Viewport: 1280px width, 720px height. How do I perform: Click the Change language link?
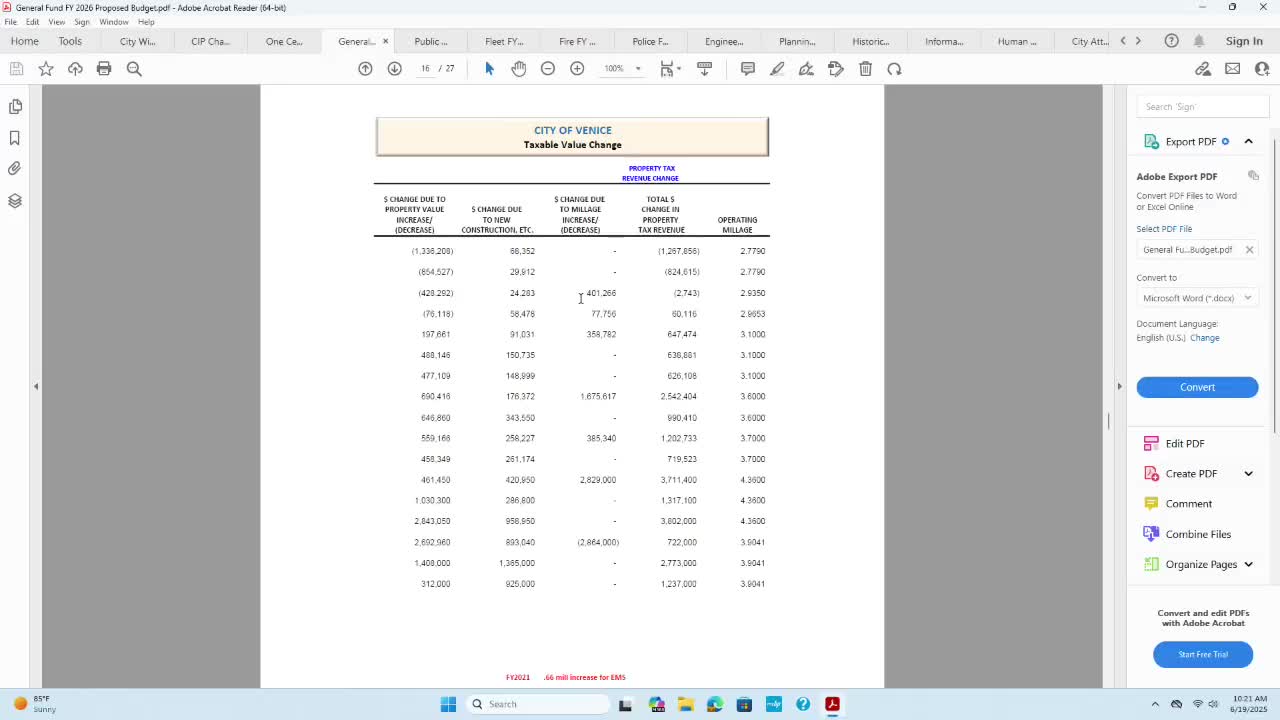click(1204, 338)
